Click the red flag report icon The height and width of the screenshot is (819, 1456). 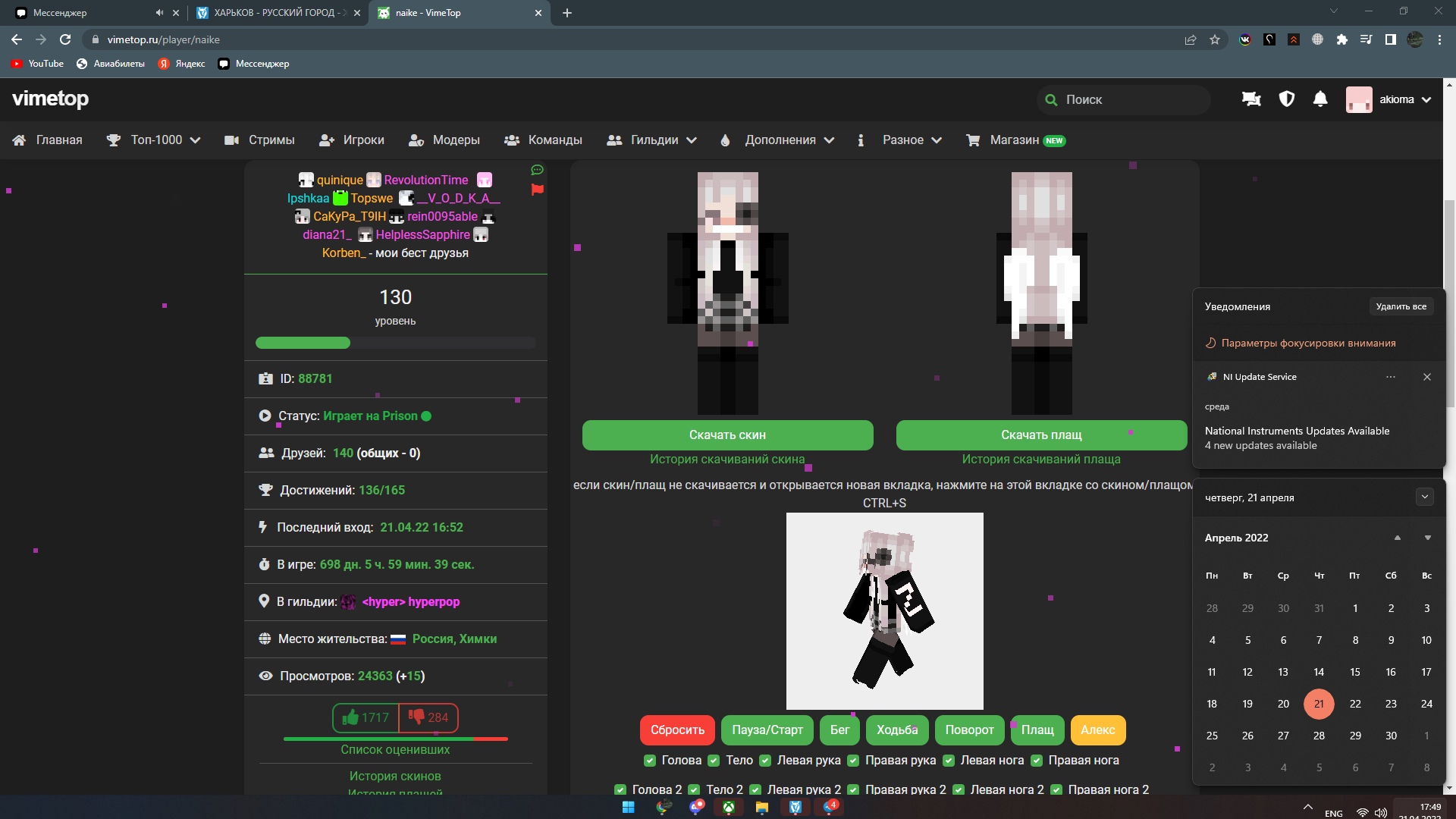point(538,190)
